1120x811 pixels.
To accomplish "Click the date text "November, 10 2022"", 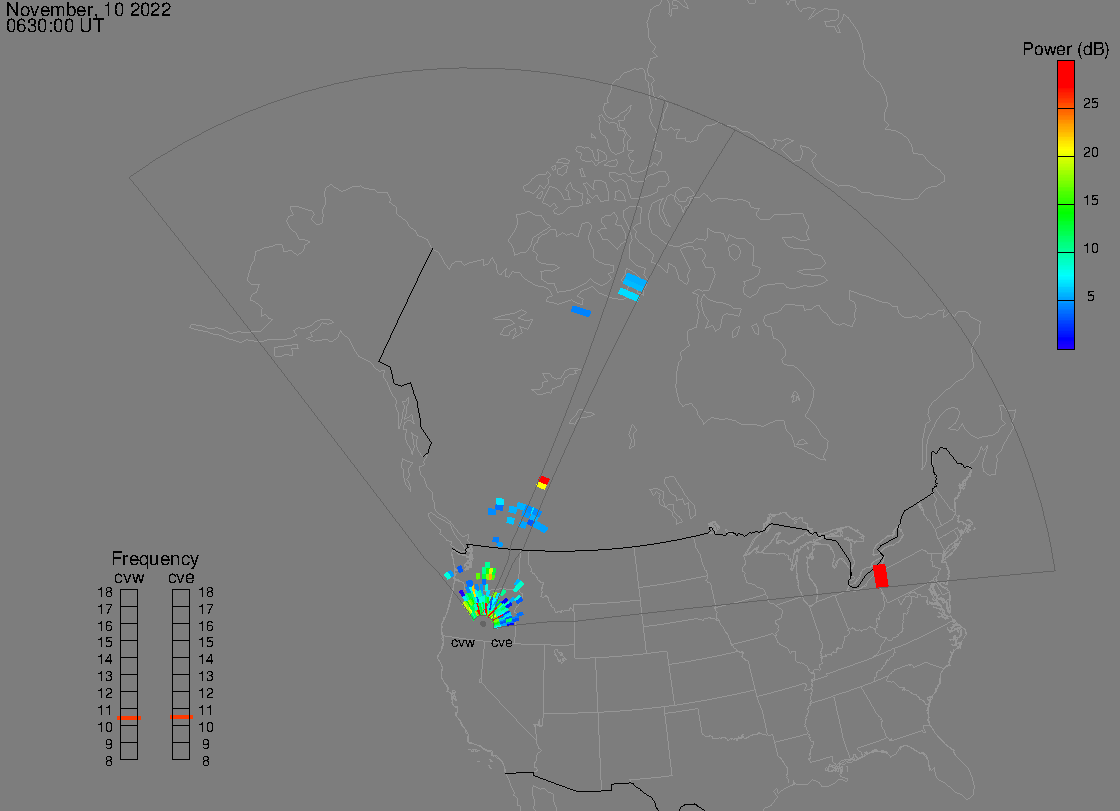I will (89, 9).
